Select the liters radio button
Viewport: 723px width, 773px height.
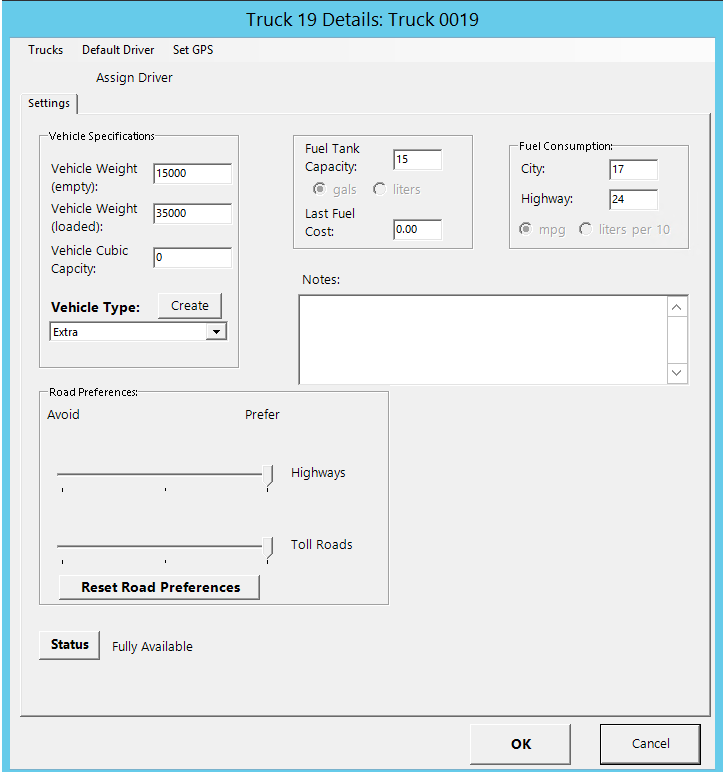point(380,190)
